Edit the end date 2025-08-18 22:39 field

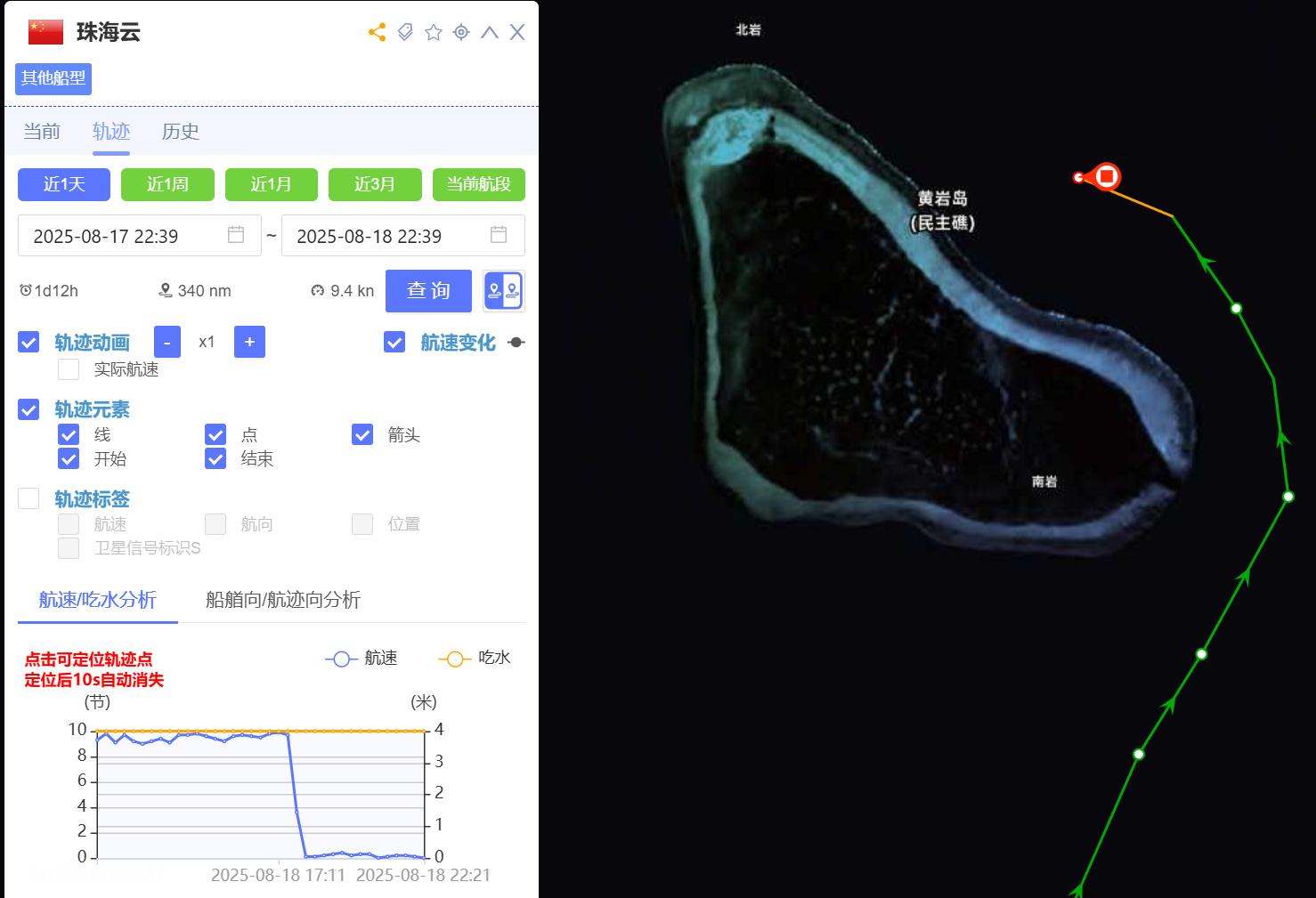[x=402, y=236]
